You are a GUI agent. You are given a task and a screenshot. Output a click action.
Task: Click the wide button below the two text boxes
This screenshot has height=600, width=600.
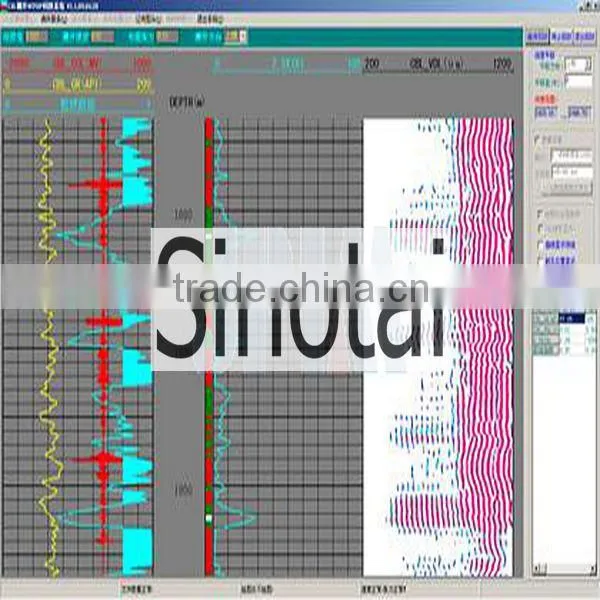[x=568, y=188]
